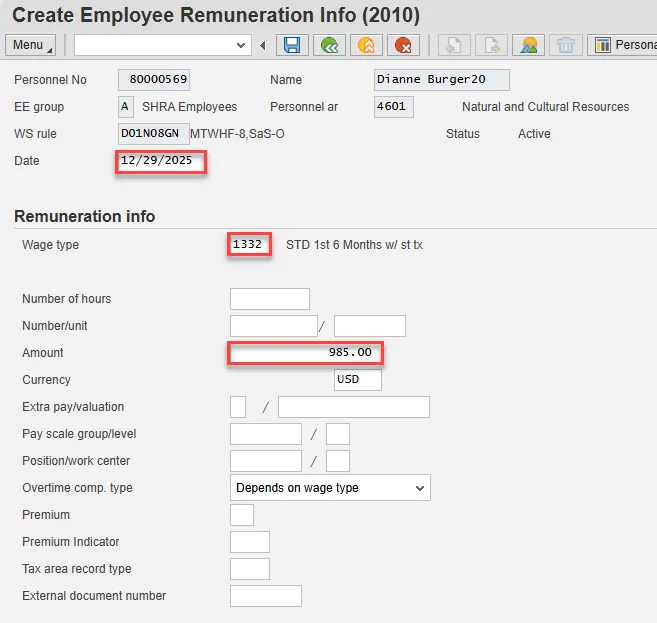Image resolution: width=657 pixels, height=623 pixels.
Task: Click the Currency field showing USD
Action: click(x=357, y=380)
